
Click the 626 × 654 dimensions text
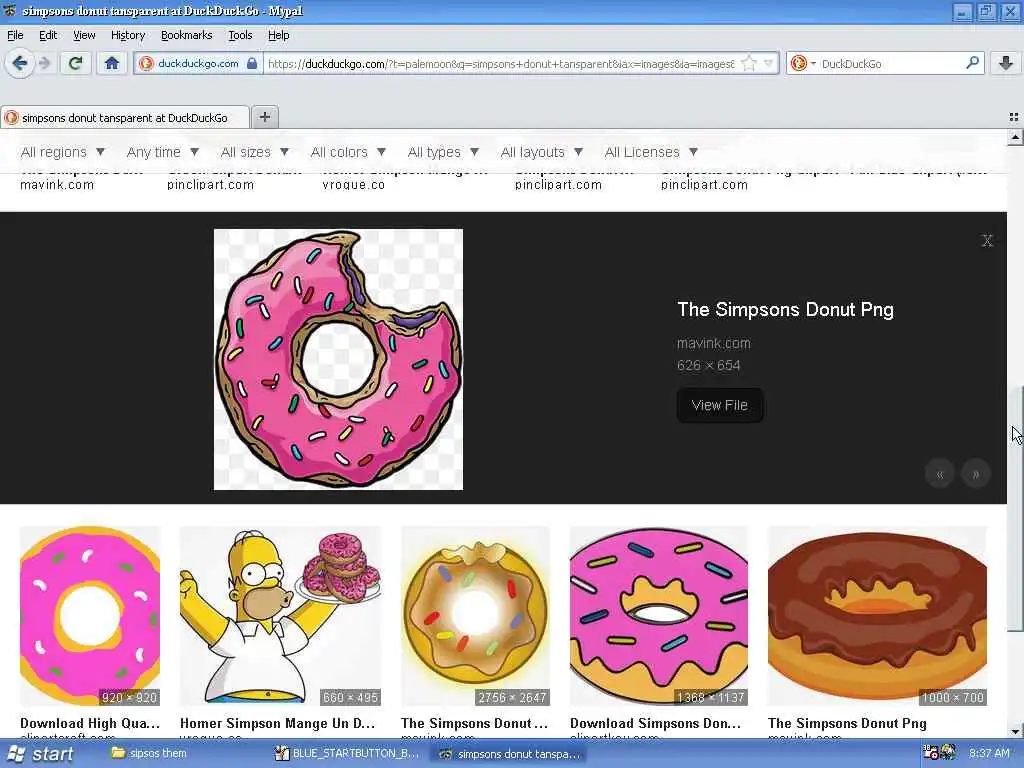pos(709,366)
